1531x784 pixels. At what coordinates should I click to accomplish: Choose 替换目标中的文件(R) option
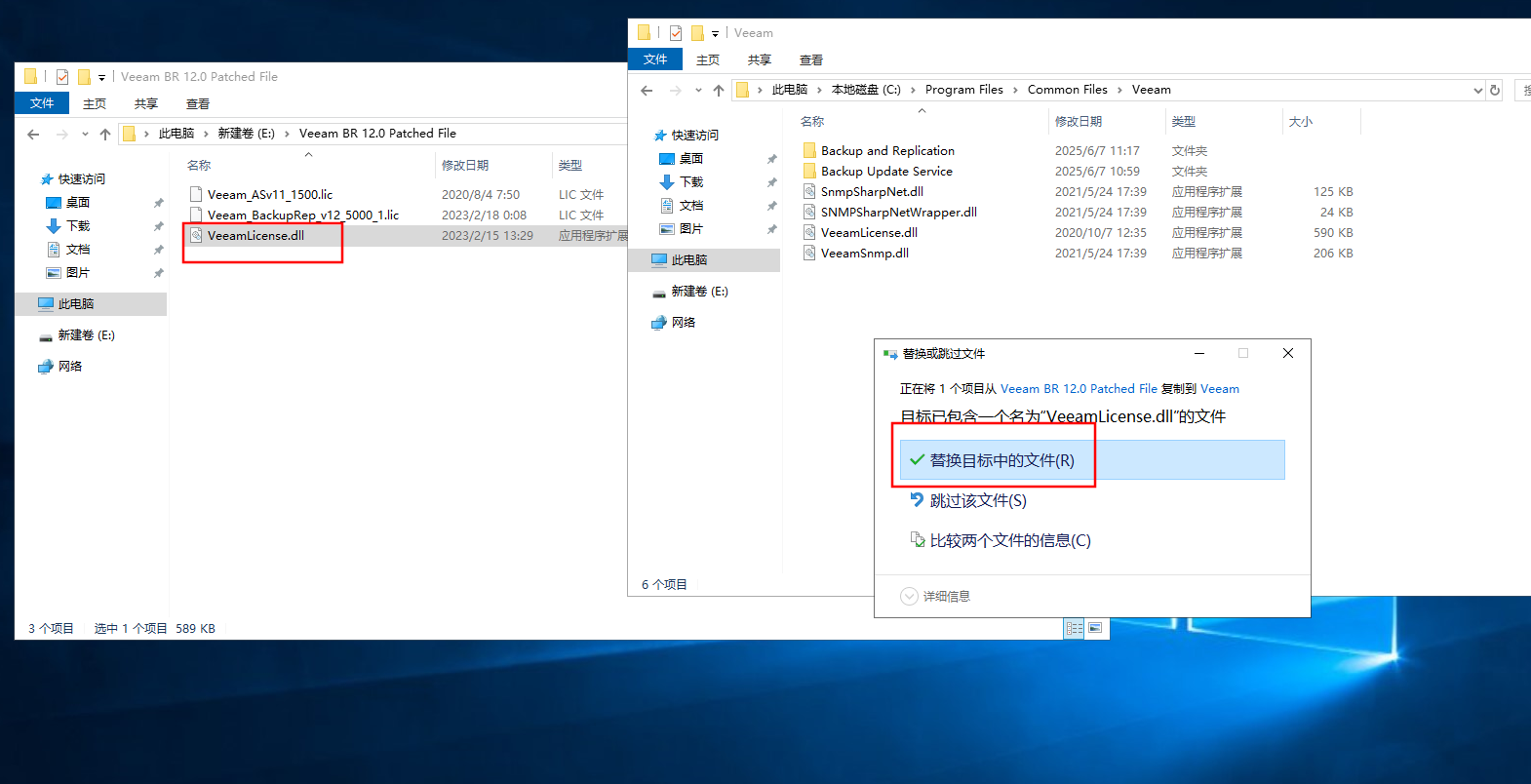1092,460
